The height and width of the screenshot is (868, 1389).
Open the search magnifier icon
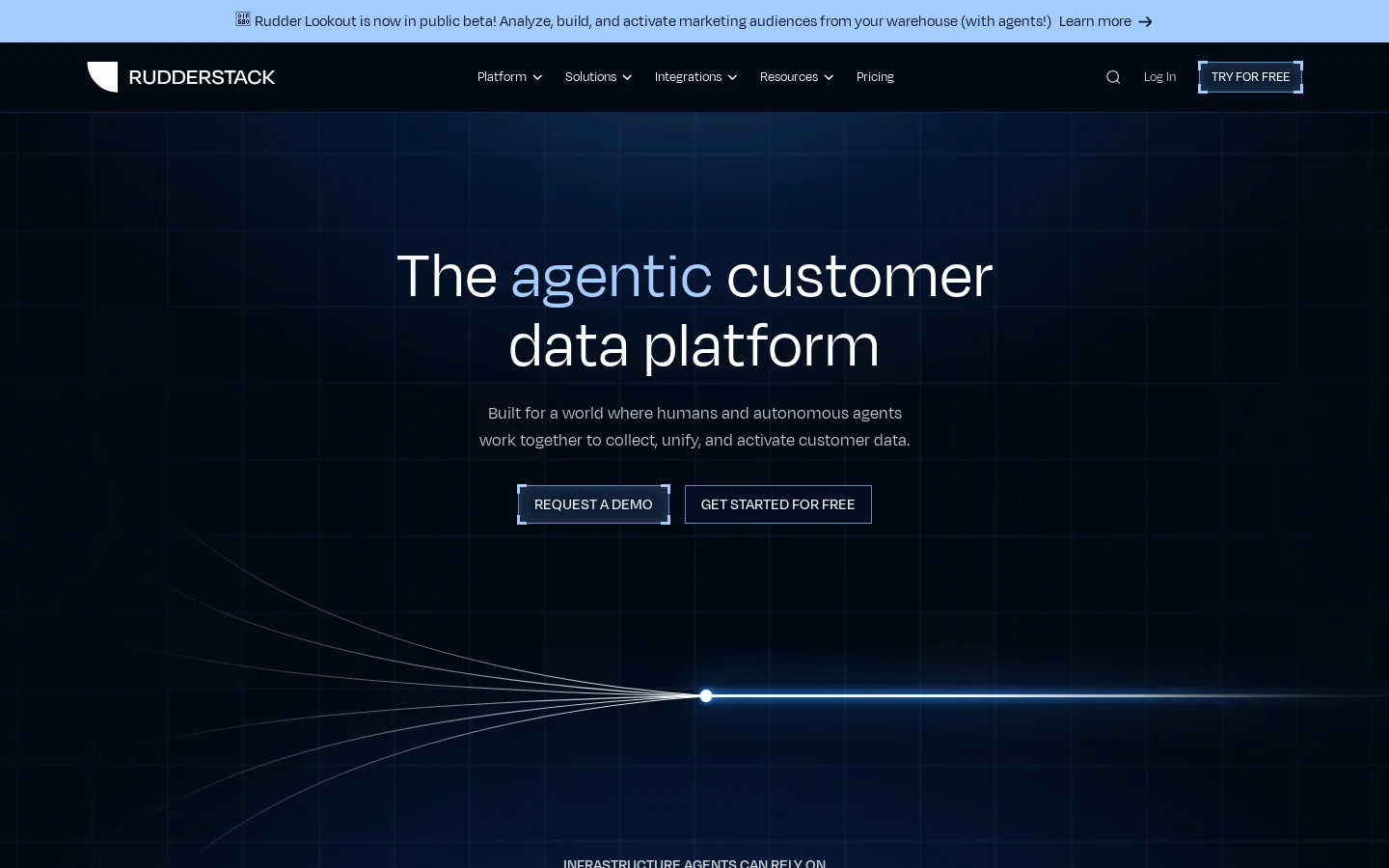point(1113,77)
